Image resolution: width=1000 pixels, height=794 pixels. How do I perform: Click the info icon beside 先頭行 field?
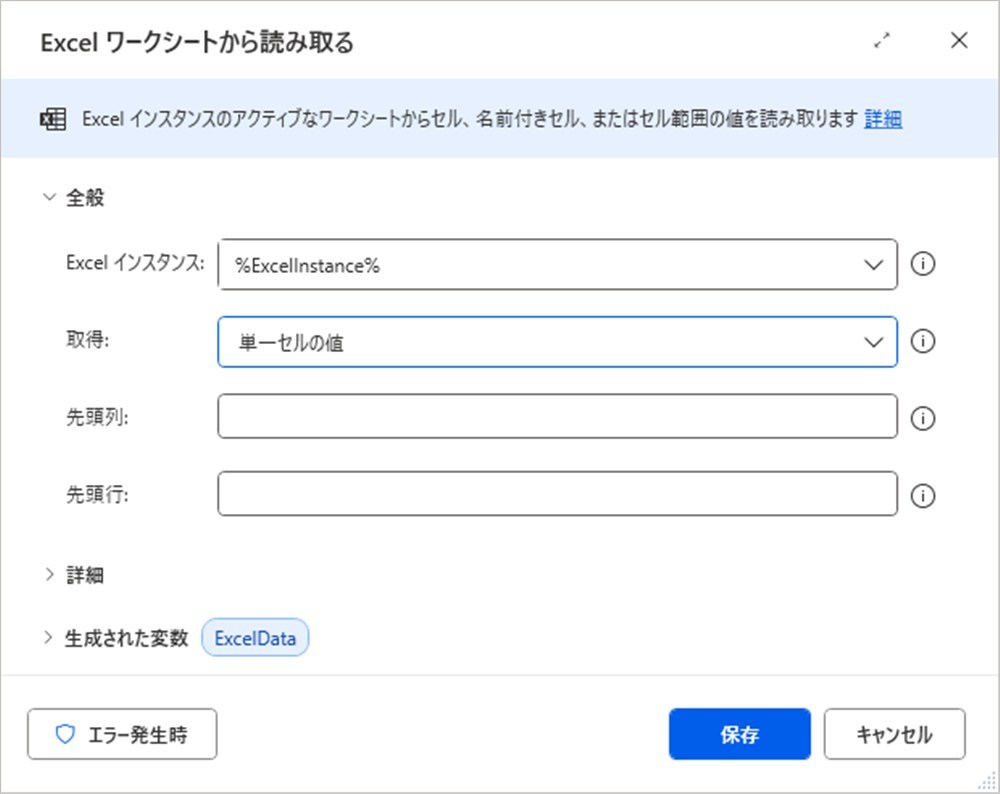click(922, 496)
